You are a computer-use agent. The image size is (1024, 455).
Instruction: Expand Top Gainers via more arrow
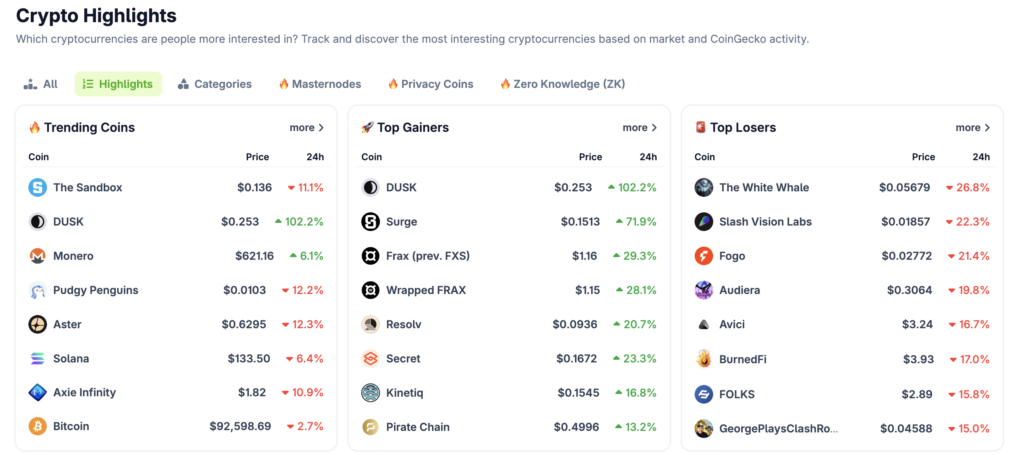pos(640,128)
